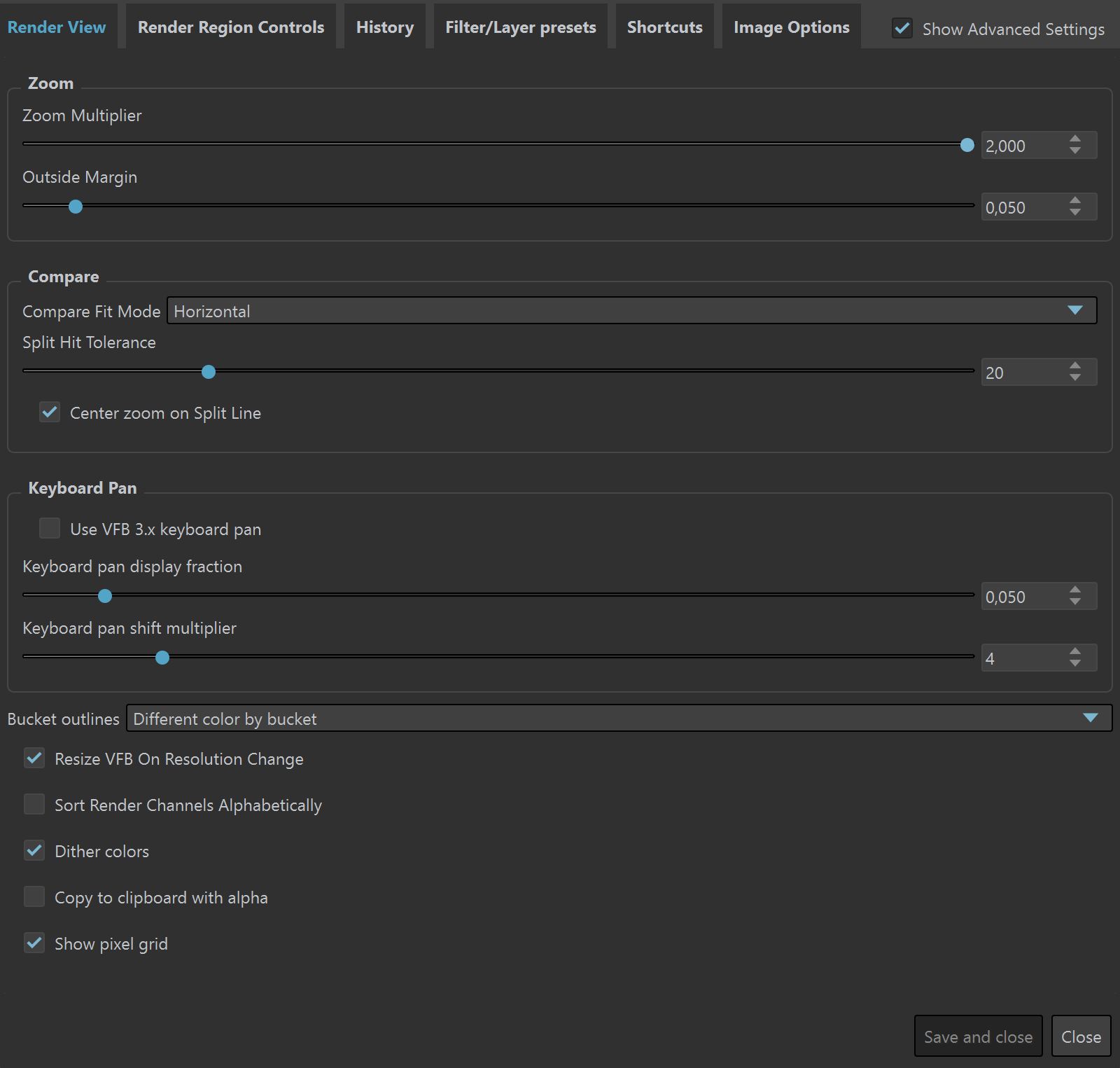Switch to the Shortcuts tab
The width and height of the screenshot is (1120, 1068).
coord(665,27)
